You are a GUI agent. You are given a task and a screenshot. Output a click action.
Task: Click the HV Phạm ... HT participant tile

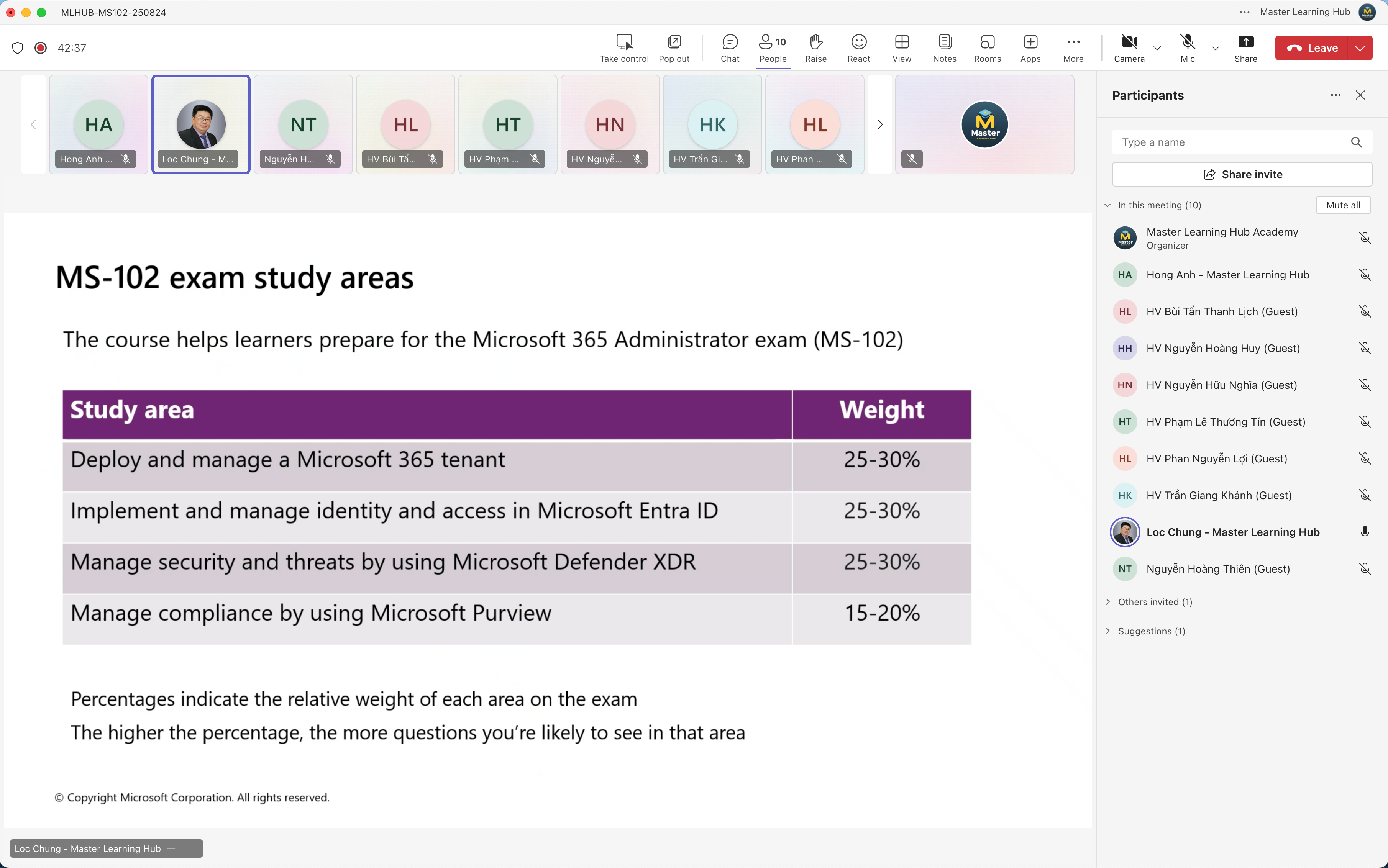pyautogui.click(x=508, y=124)
